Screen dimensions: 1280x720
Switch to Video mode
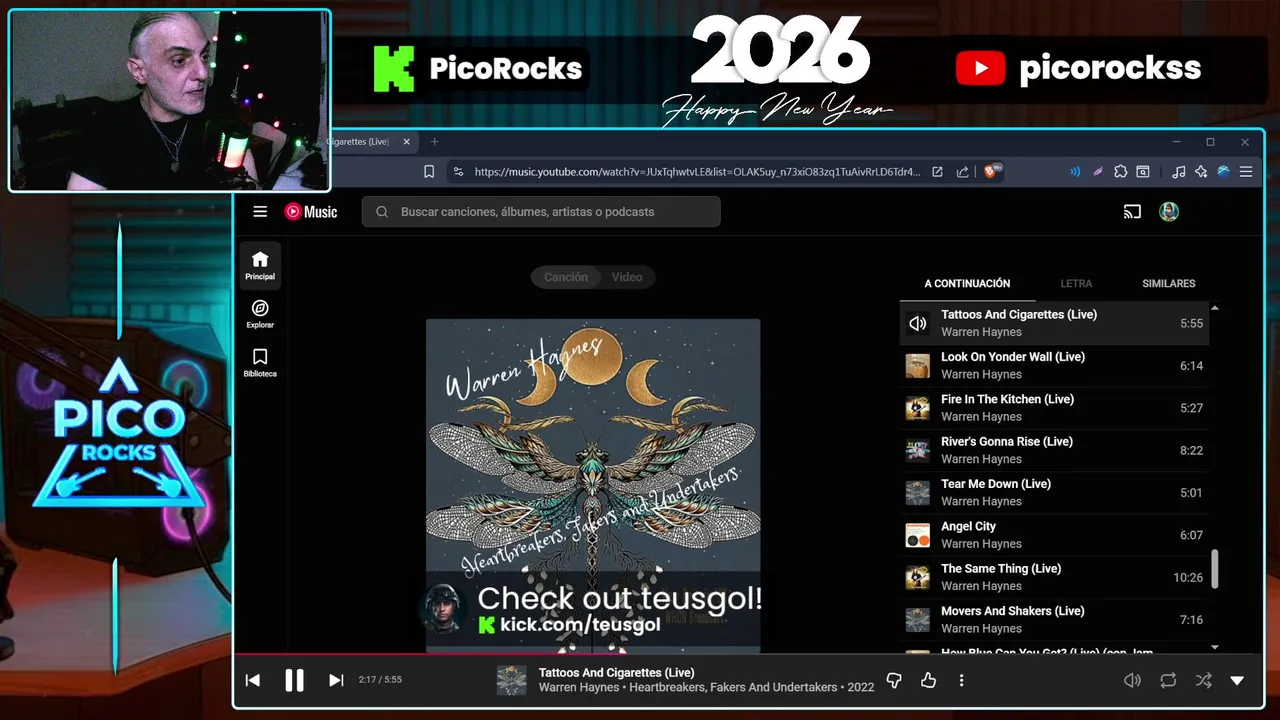point(627,277)
